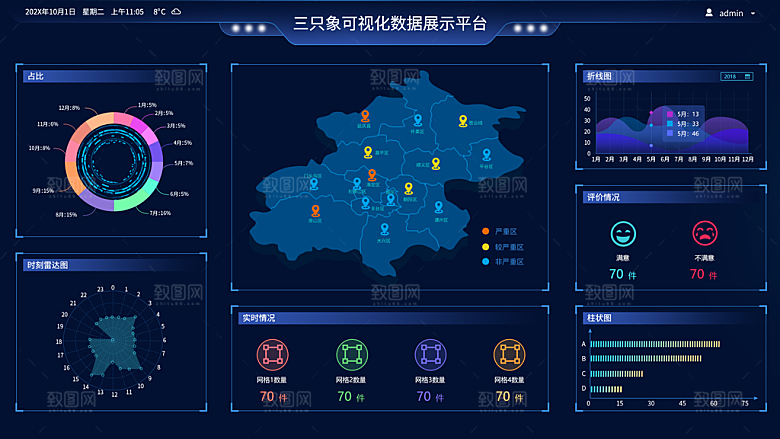Click the 70 件 value under 不满意
Screen dimensions: 780x439
703,274
